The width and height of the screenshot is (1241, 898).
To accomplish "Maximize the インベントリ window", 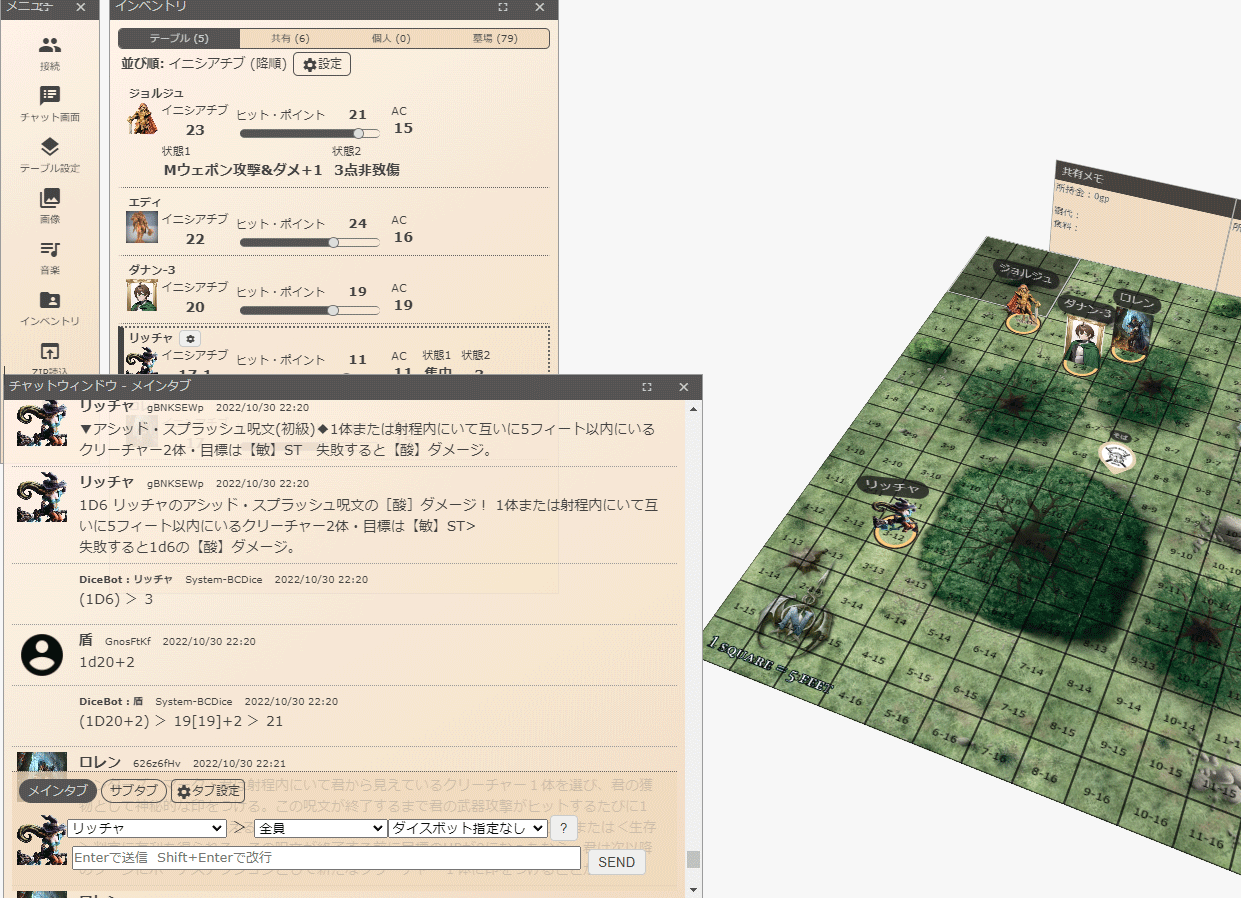I will point(503,7).
